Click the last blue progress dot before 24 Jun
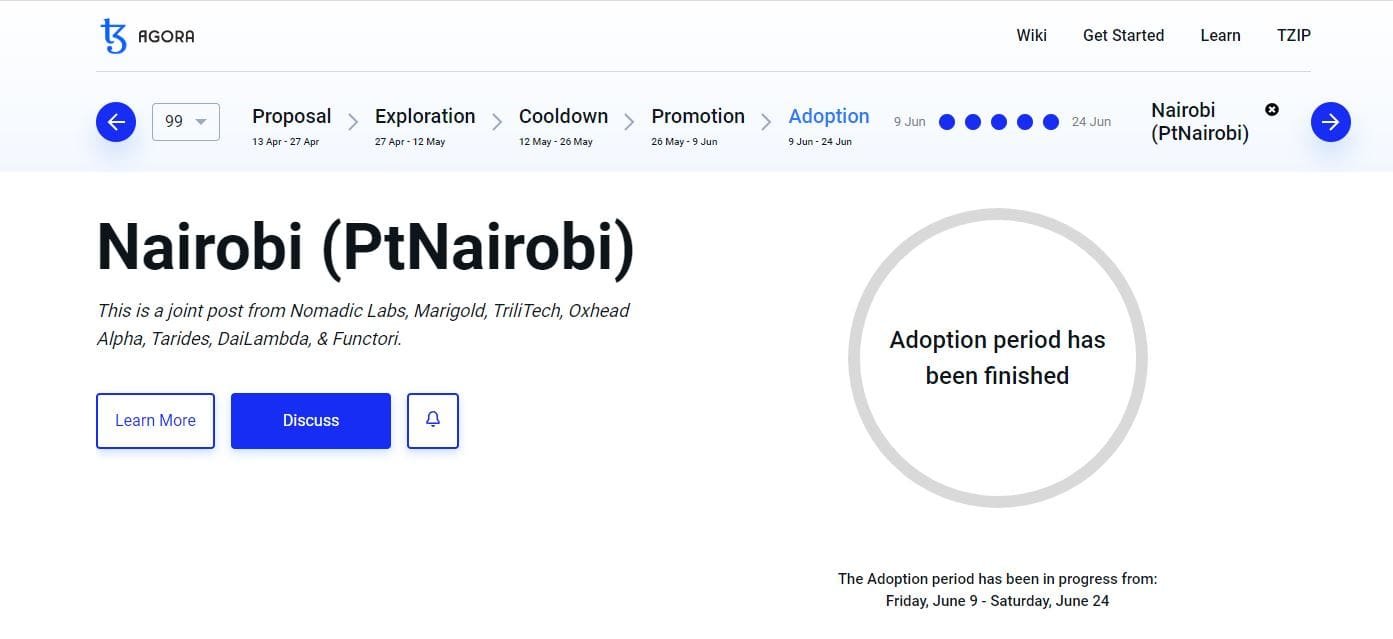This screenshot has height=639, width=1393. pyautogui.click(x=1051, y=121)
